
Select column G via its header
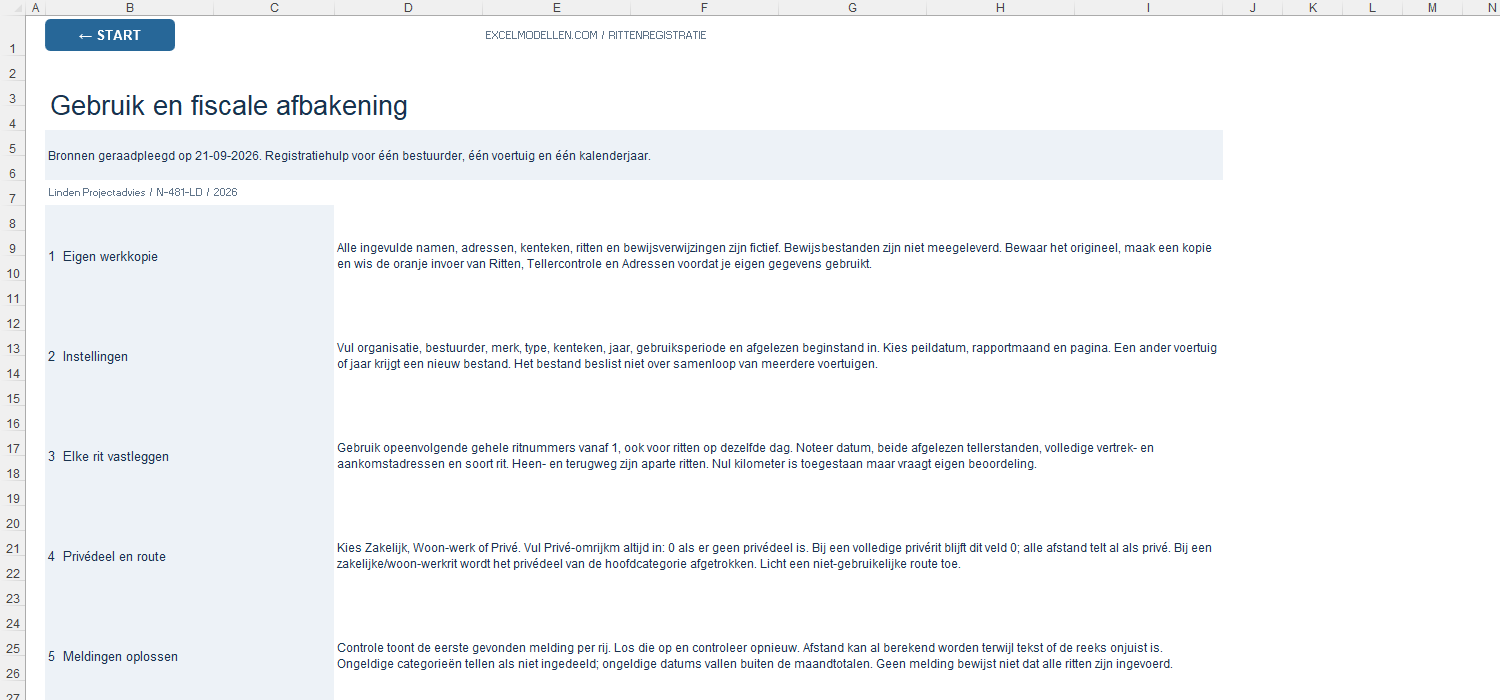852,8
